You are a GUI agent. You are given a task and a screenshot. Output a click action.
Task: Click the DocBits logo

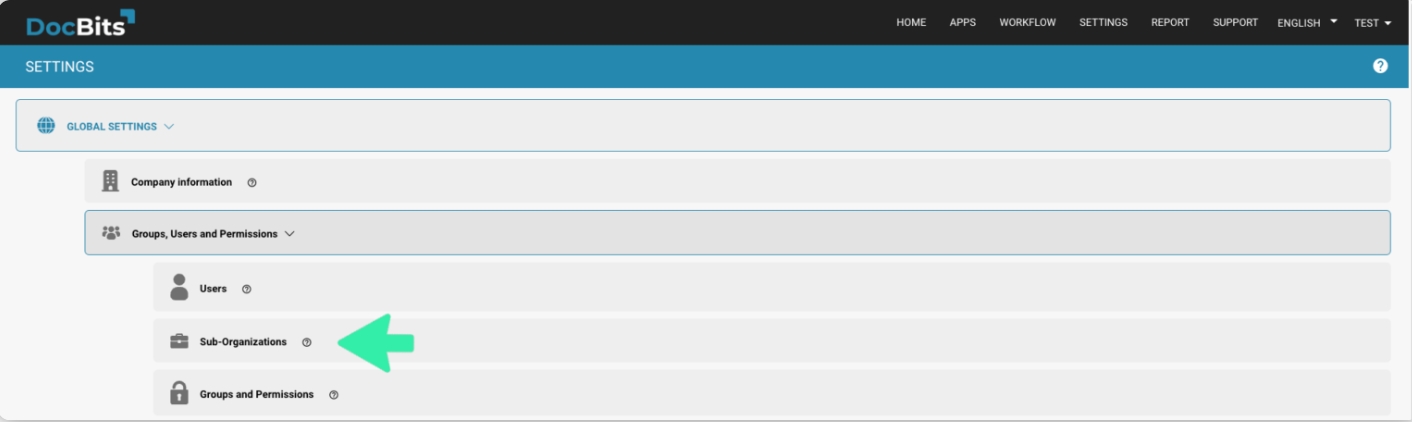coord(80,23)
